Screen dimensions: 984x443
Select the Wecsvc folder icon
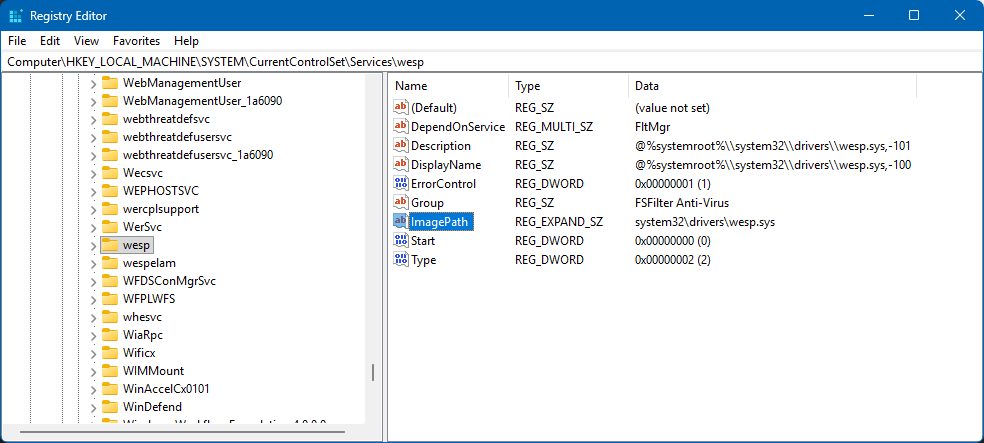coord(110,173)
